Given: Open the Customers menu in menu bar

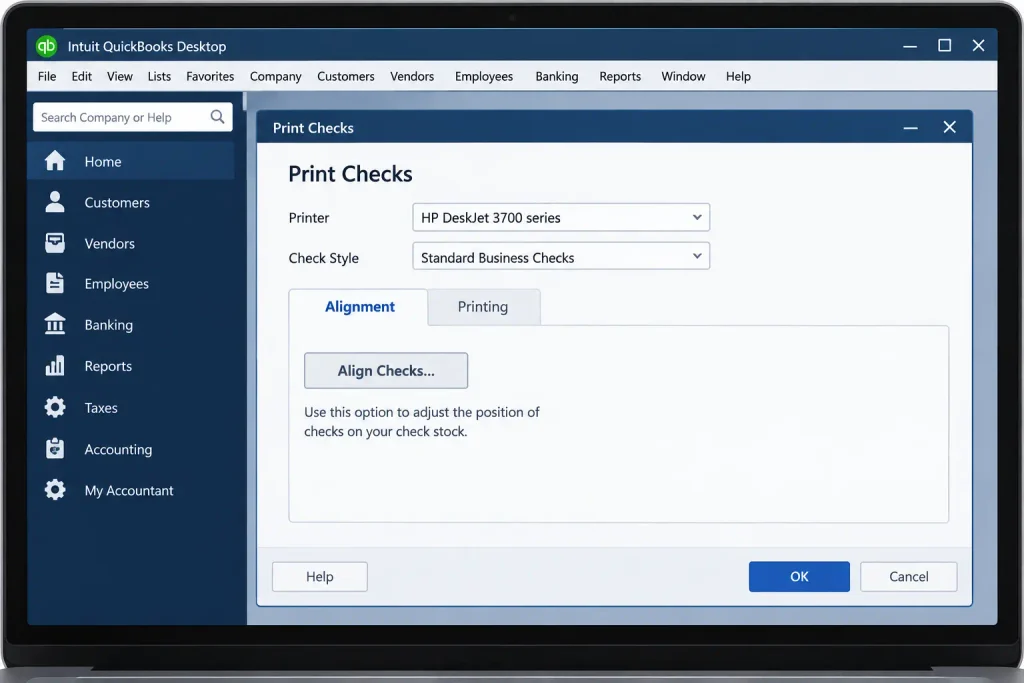Looking at the screenshot, I should (345, 76).
